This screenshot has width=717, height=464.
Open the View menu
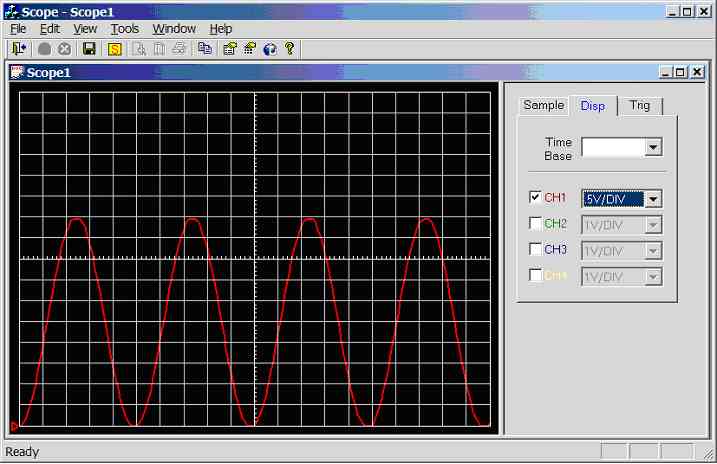coord(85,29)
